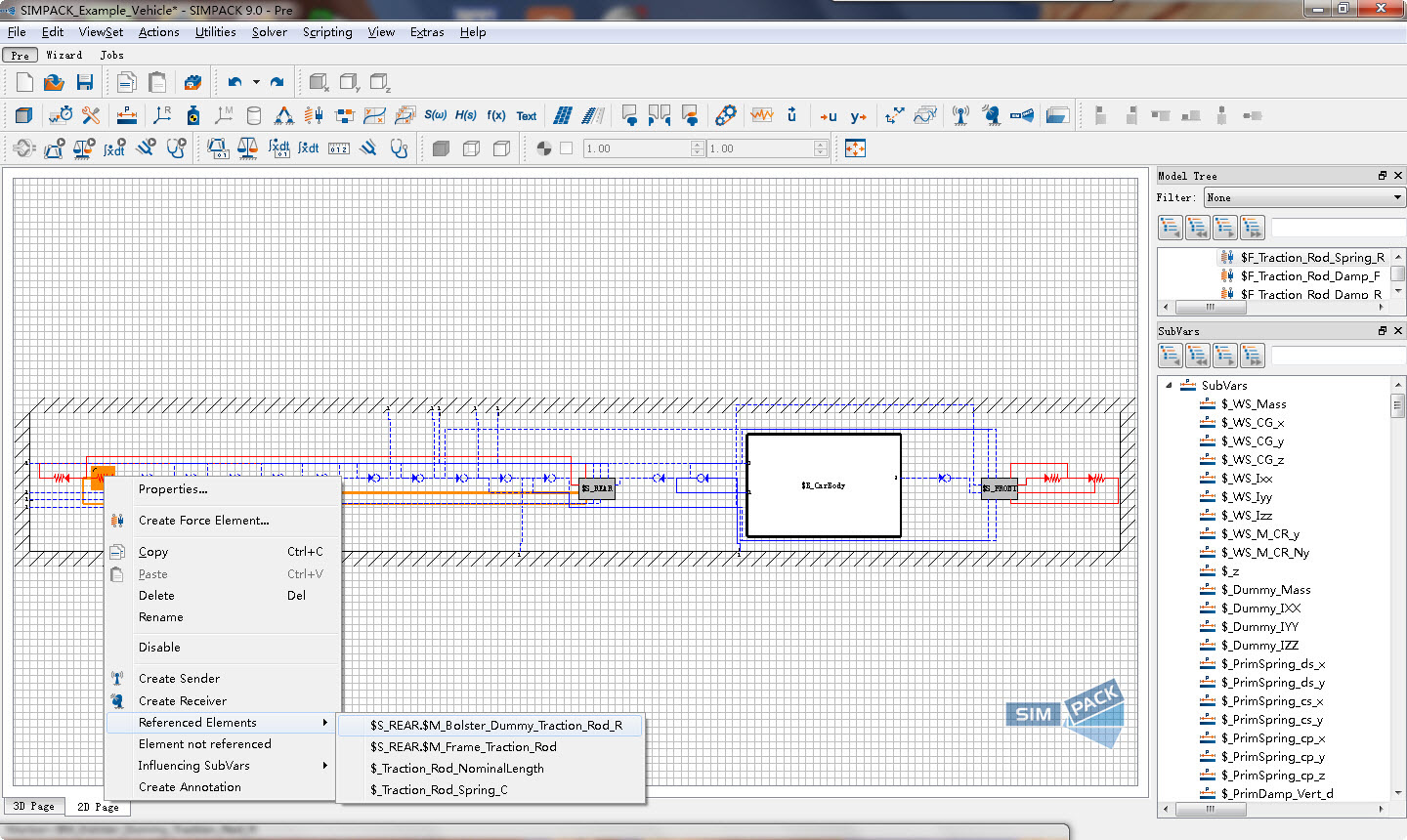Open the Extras menu

pos(427,32)
